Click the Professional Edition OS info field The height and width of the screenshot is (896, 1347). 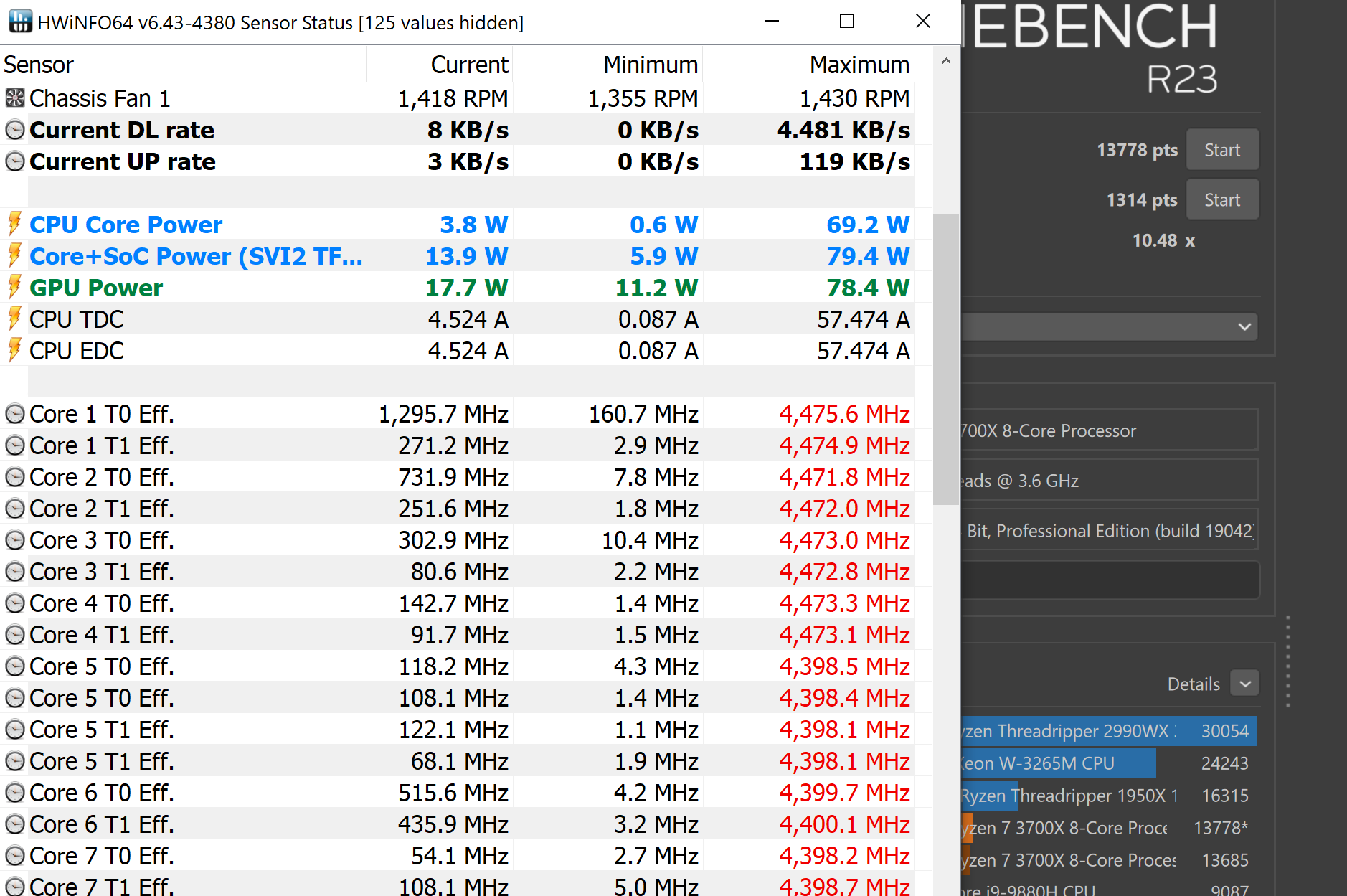(x=1109, y=531)
